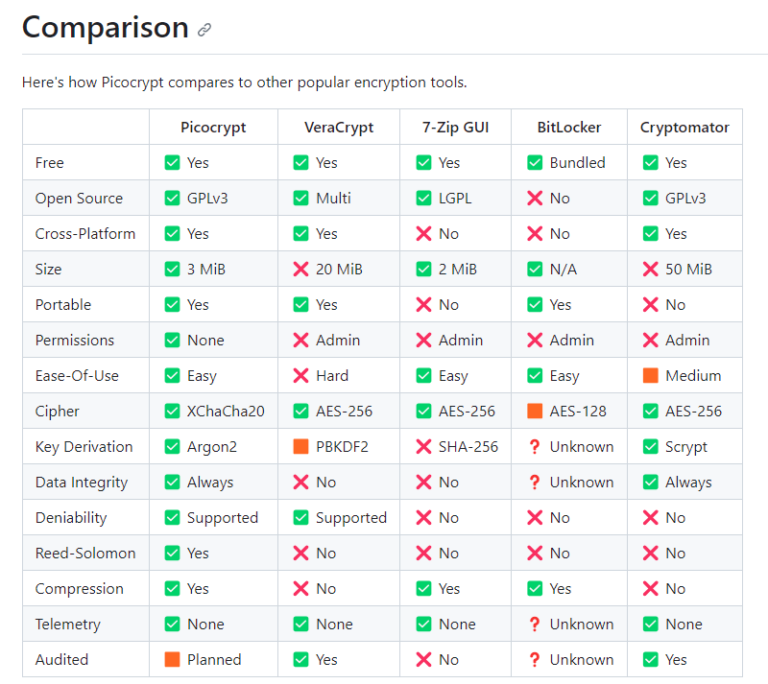
Task: Click the green check icon beside Argon2
Action: (x=172, y=447)
